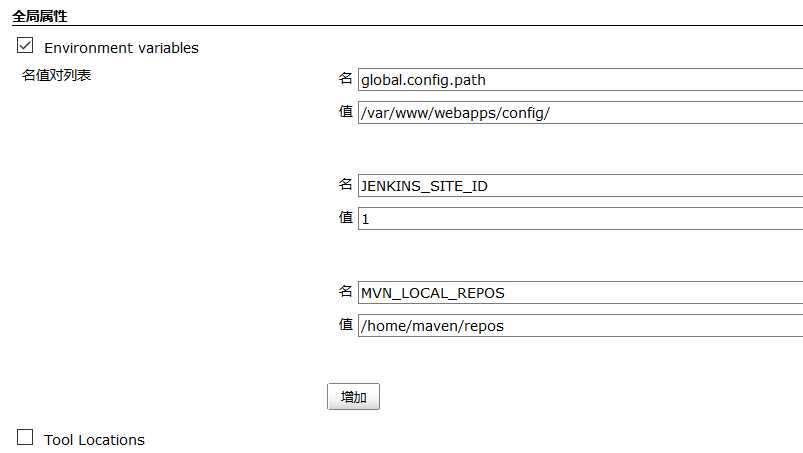The image size is (803, 453).
Task: Click the /var/www/webapps/config/ value field
Action: pyautogui.click(x=580, y=113)
